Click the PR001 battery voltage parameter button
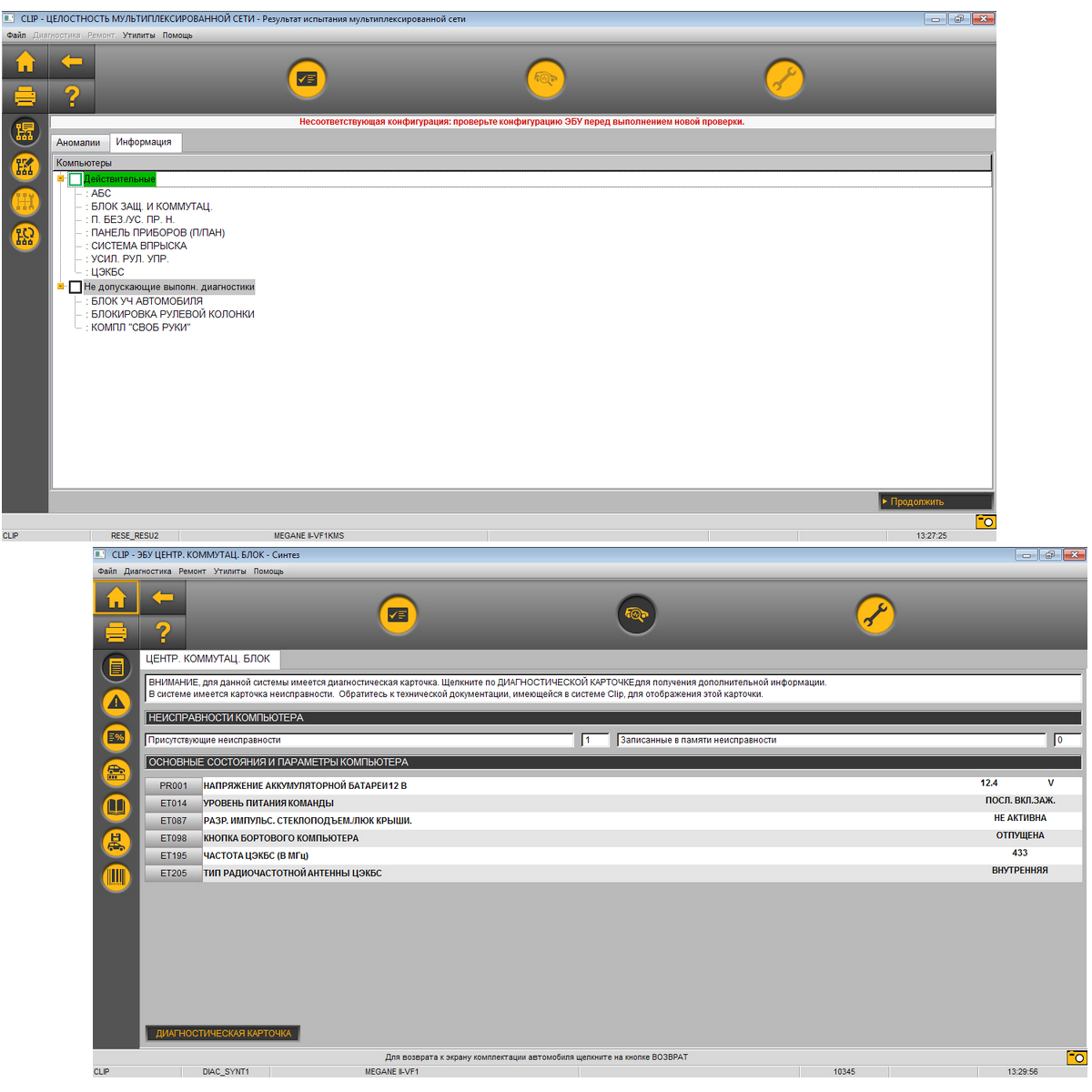1092x1092 pixels. point(173,786)
